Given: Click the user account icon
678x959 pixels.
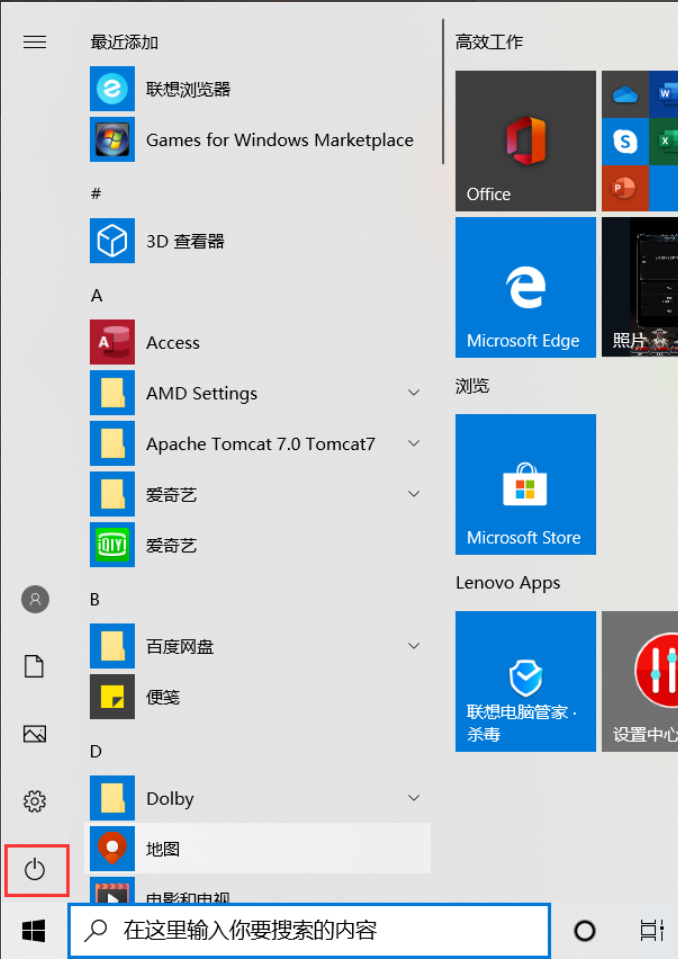Looking at the screenshot, I should pyautogui.click(x=35, y=599).
